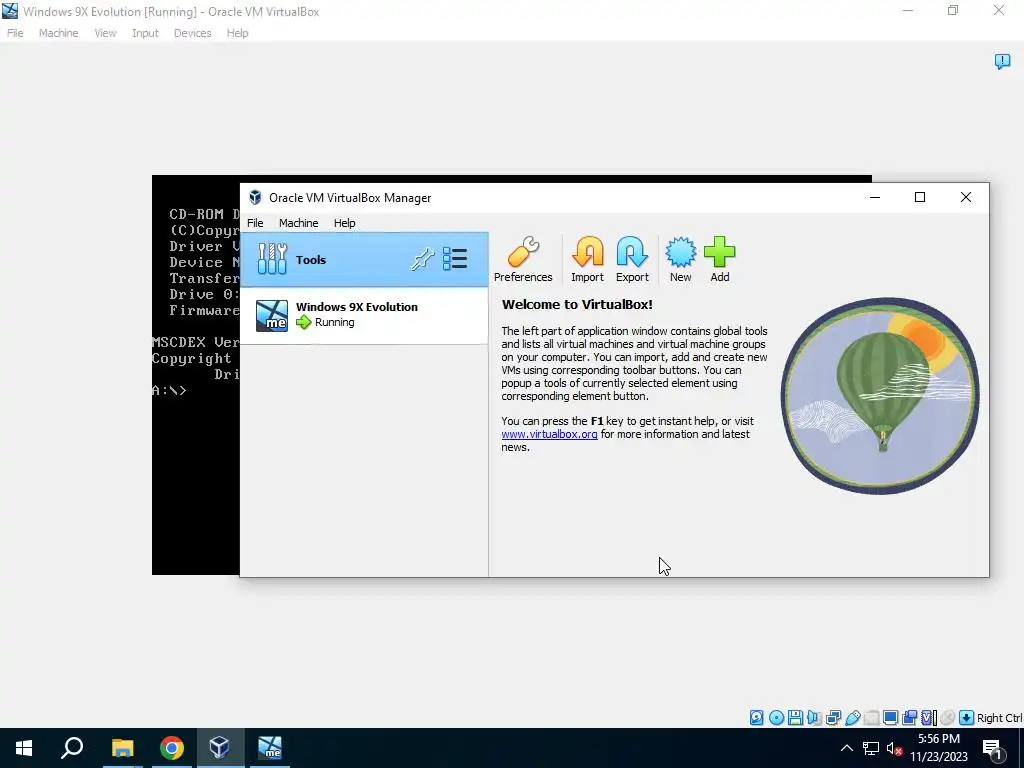1024x768 pixels.
Task: Open Input menu of the running VM window
Action: click(145, 33)
